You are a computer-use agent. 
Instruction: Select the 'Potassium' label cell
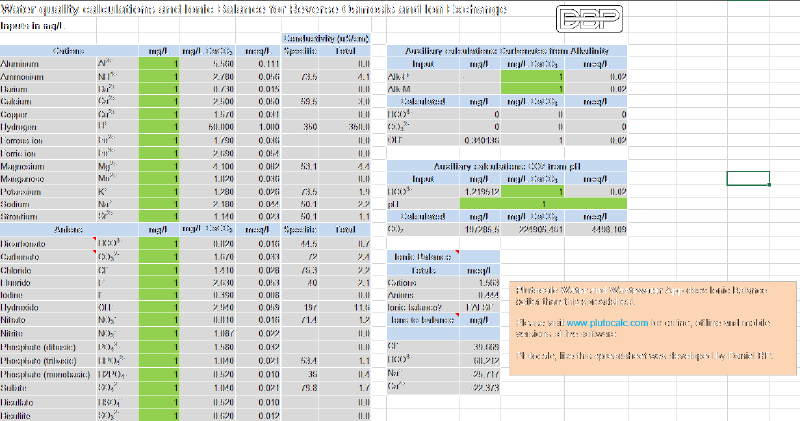(48, 191)
